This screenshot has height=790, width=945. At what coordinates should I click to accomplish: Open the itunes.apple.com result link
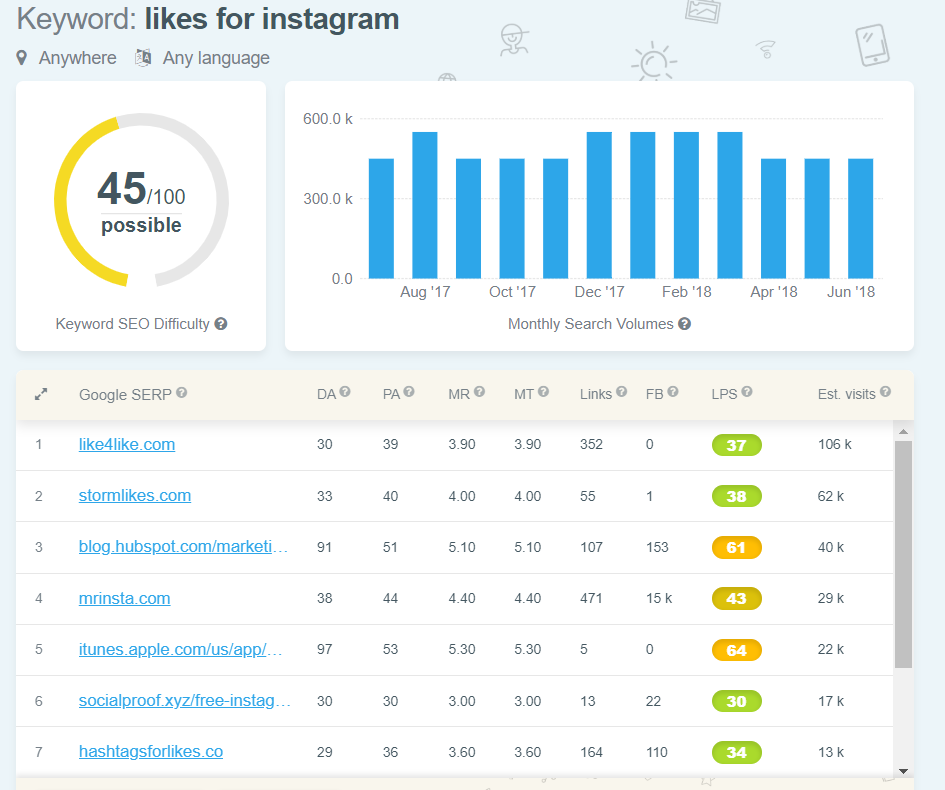tap(180, 650)
